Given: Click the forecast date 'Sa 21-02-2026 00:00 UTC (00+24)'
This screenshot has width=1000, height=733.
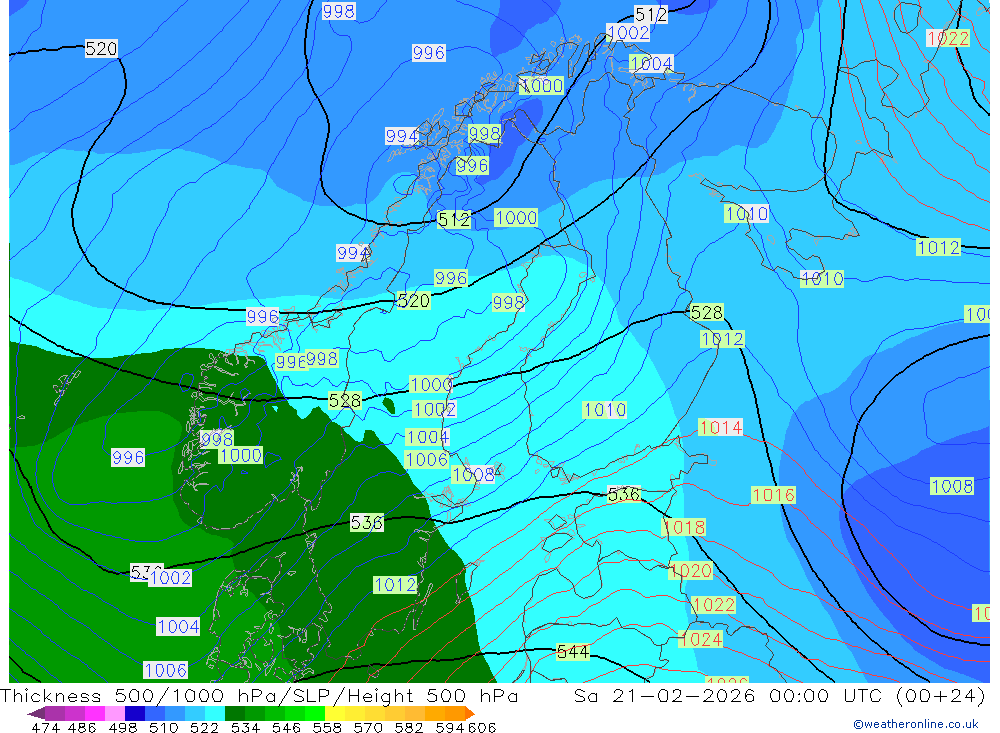Looking at the screenshot, I should tap(779, 695).
